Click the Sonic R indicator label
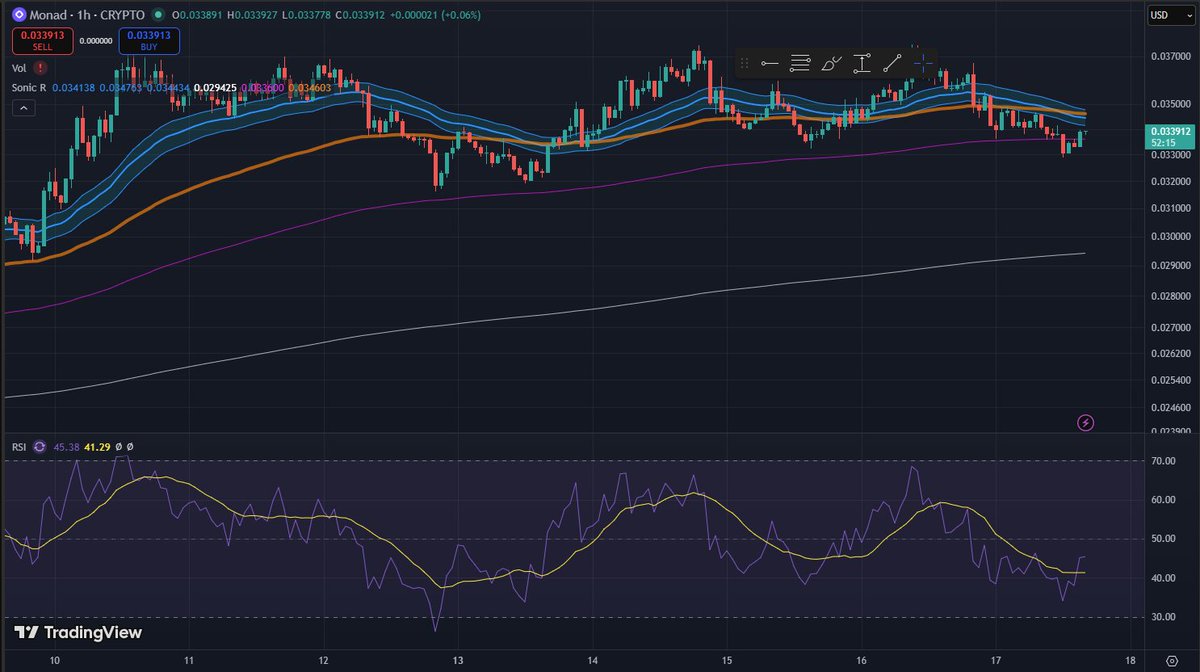The height and width of the screenshot is (672, 1200). click(29, 88)
